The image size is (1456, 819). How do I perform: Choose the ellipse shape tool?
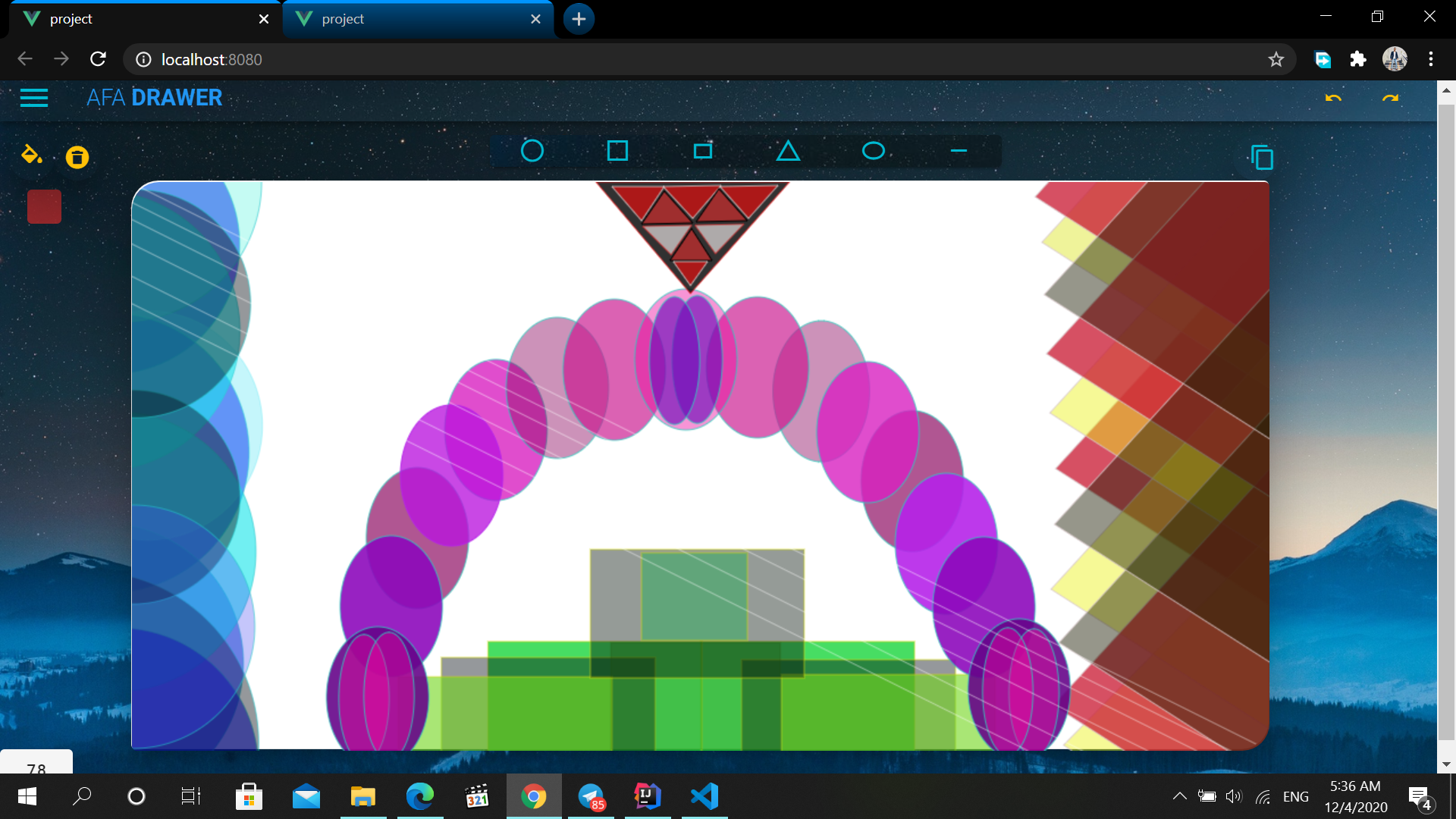pyautogui.click(x=873, y=150)
